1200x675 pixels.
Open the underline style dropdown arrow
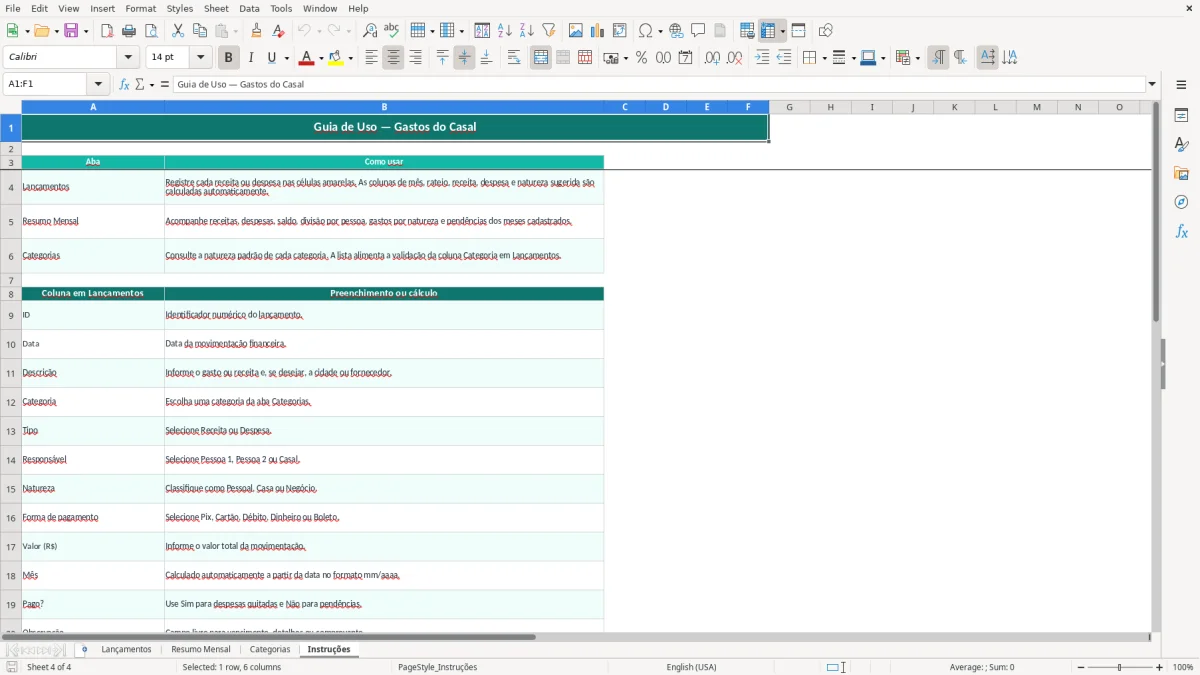[286, 58]
